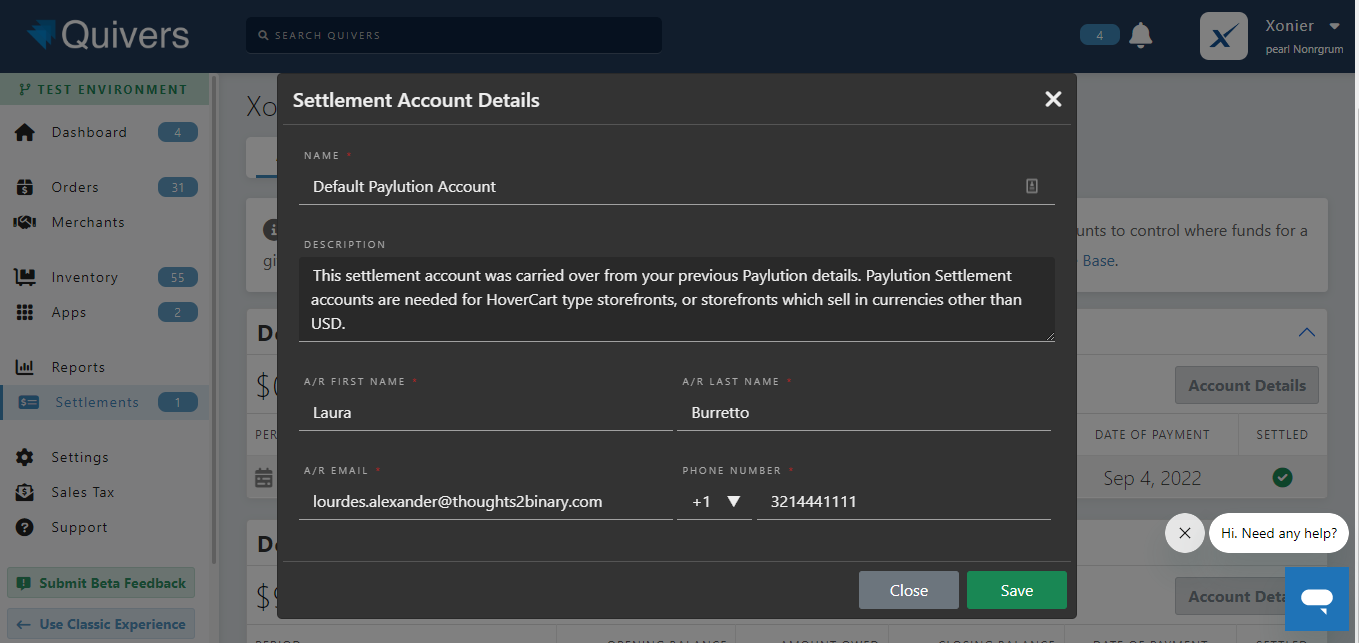Click the Dashboard home icon
The height and width of the screenshot is (643, 1359).
25,132
